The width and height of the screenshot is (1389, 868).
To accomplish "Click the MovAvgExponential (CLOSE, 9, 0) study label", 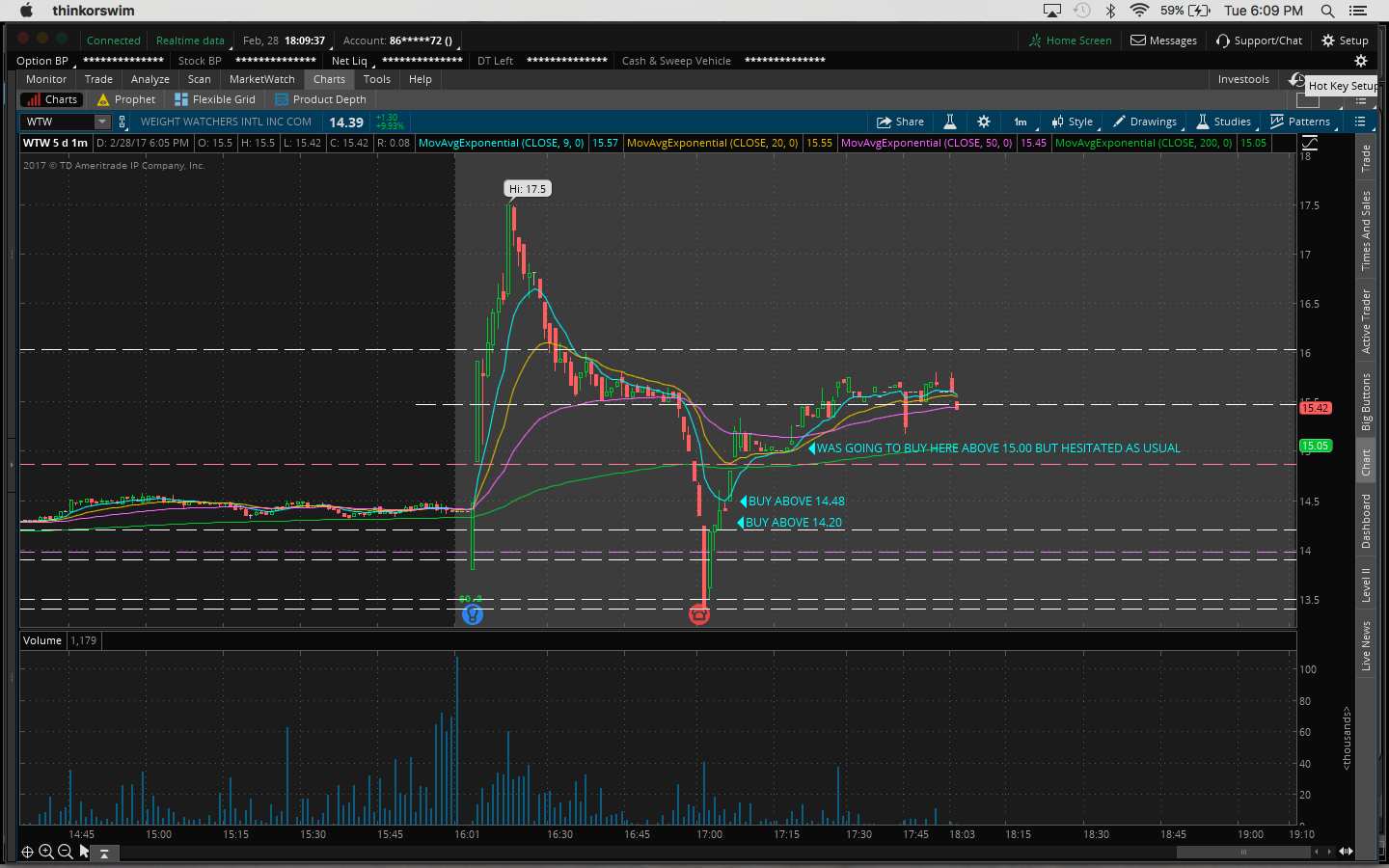I will click(502, 143).
